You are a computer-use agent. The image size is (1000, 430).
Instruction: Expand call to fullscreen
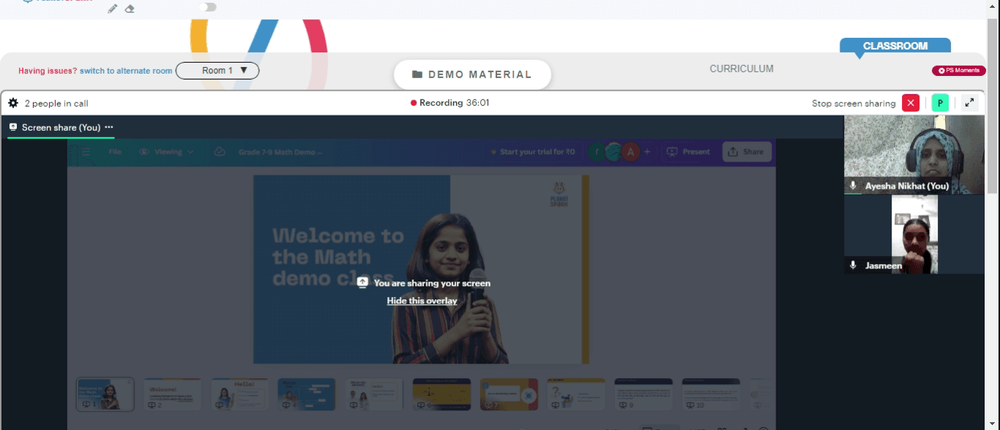coord(969,103)
